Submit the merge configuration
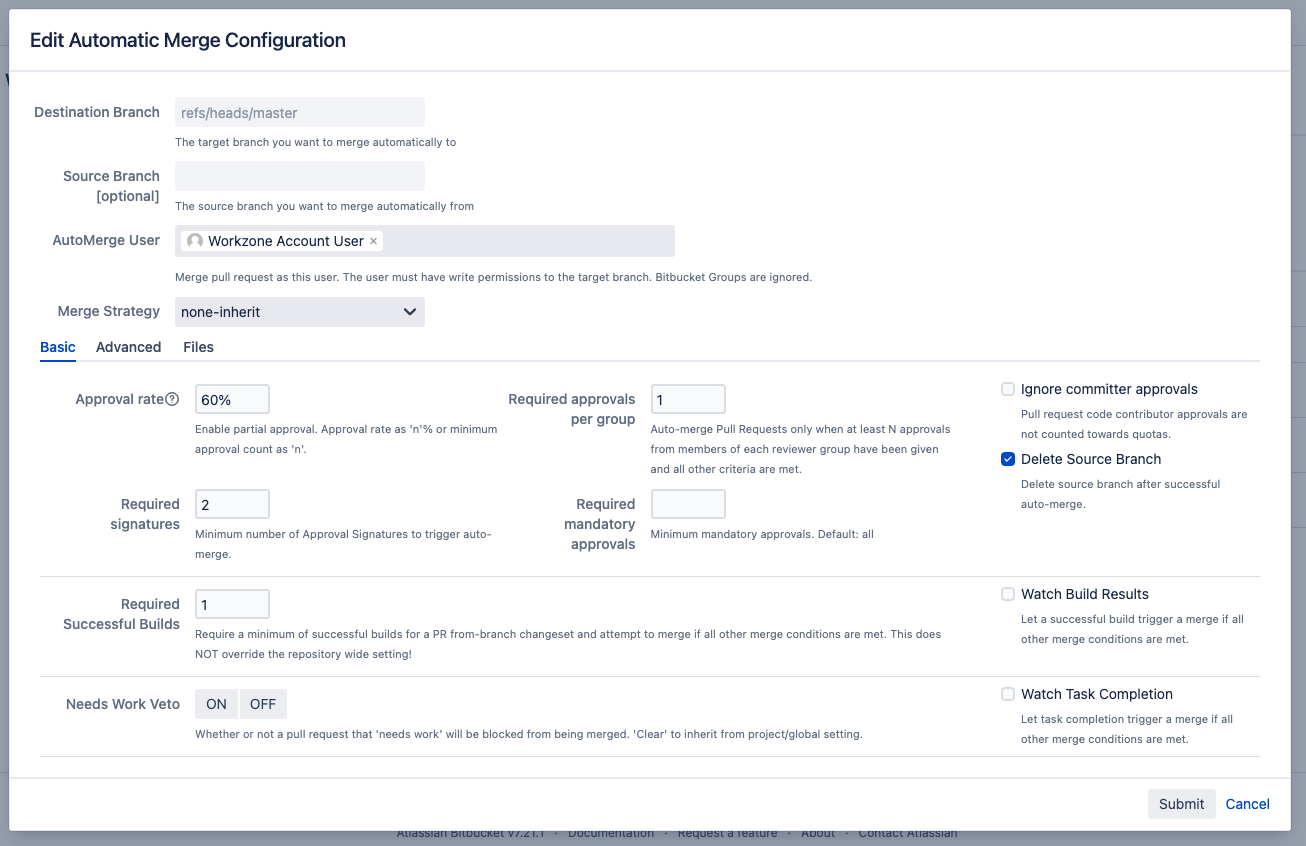This screenshot has width=1306, height=846. (x=1181, y=804)
